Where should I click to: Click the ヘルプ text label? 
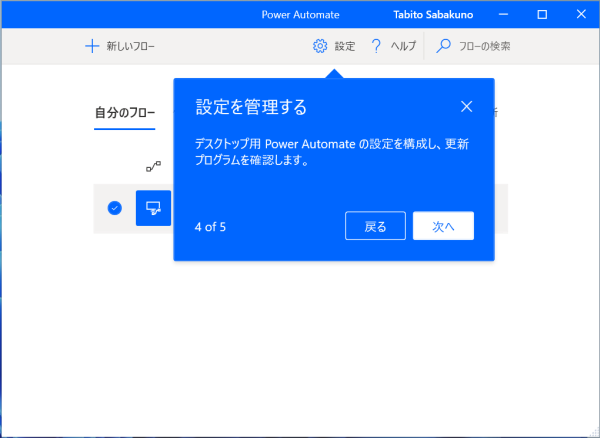point(403,47)
